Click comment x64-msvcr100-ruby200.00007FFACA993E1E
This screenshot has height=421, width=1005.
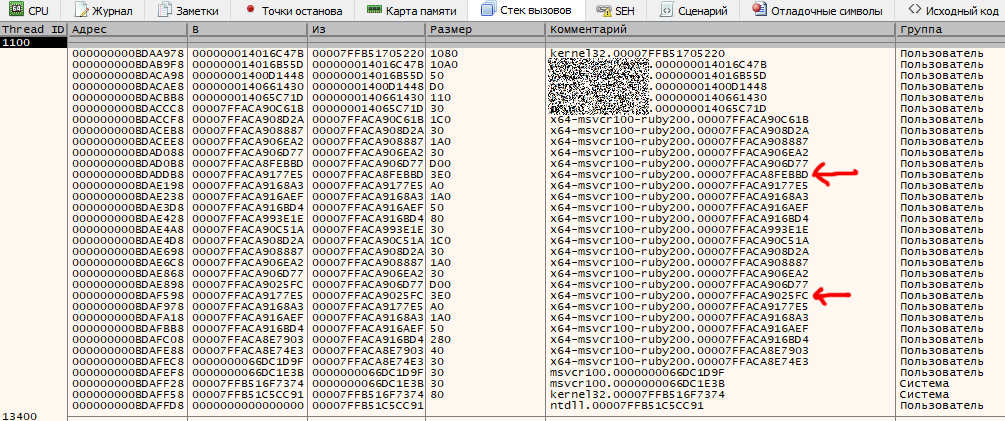[x=679, y=229]
